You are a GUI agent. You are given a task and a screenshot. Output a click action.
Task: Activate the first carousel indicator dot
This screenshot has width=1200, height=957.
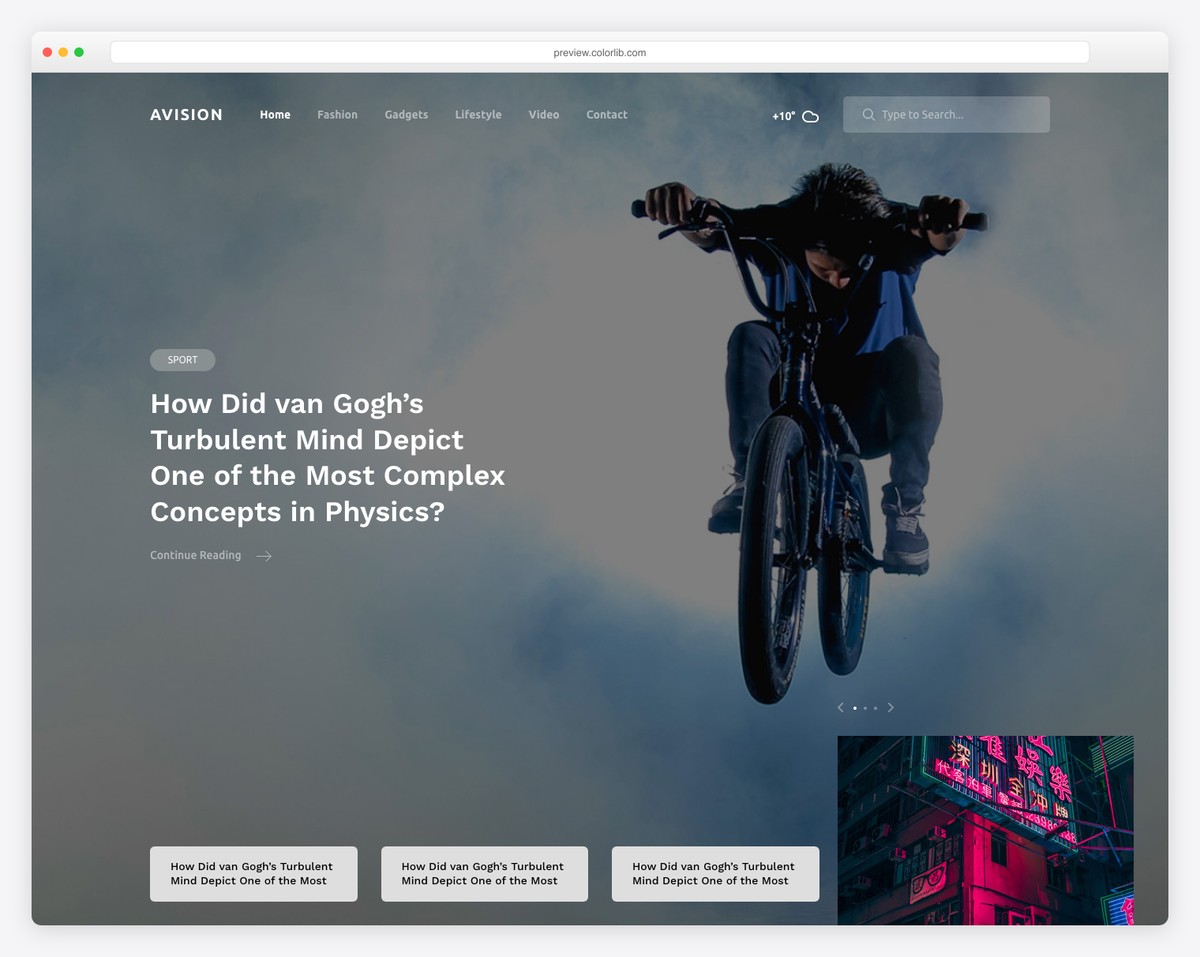click(x=855, y=708)
